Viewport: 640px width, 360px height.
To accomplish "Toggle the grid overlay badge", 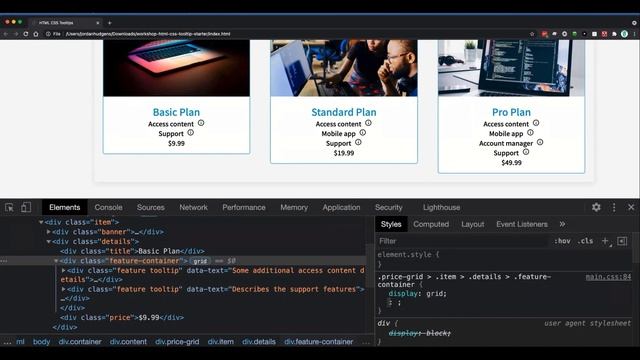I will [x=200, y=261].
